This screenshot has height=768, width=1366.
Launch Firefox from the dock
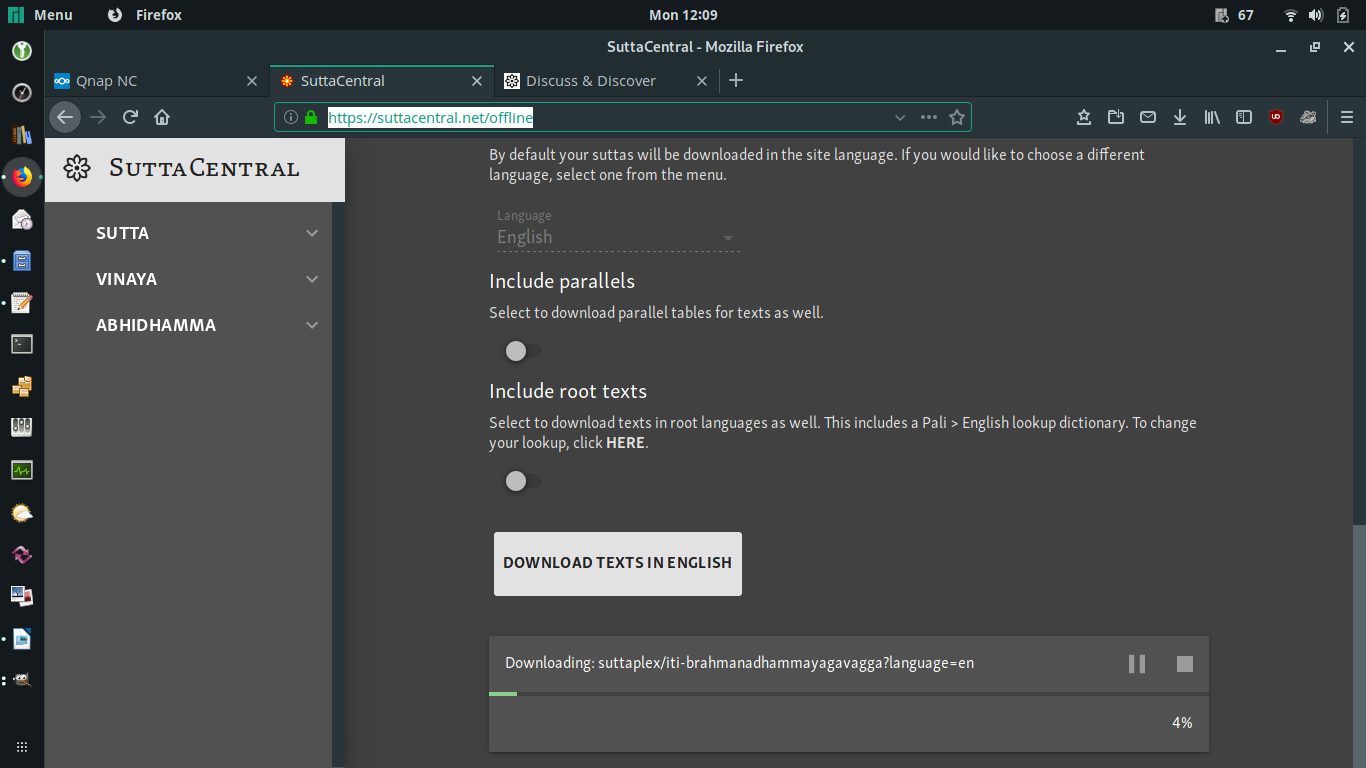point(22,177)
